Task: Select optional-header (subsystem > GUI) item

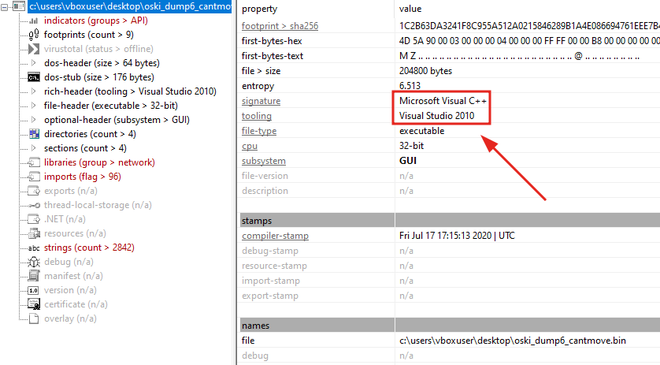Action: (117, 120)
